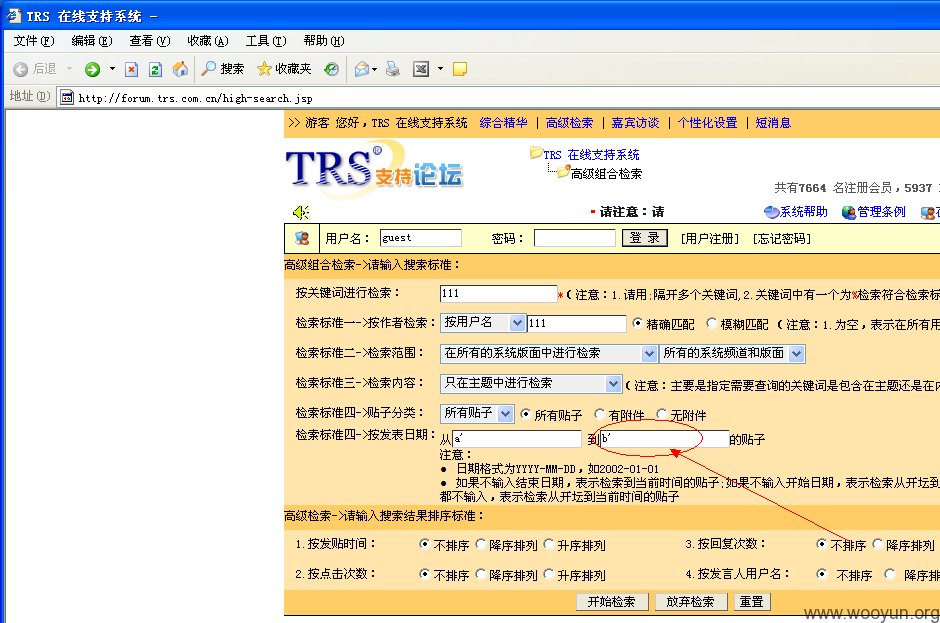Open the 收藏(A) menu

tap(207, 41)
